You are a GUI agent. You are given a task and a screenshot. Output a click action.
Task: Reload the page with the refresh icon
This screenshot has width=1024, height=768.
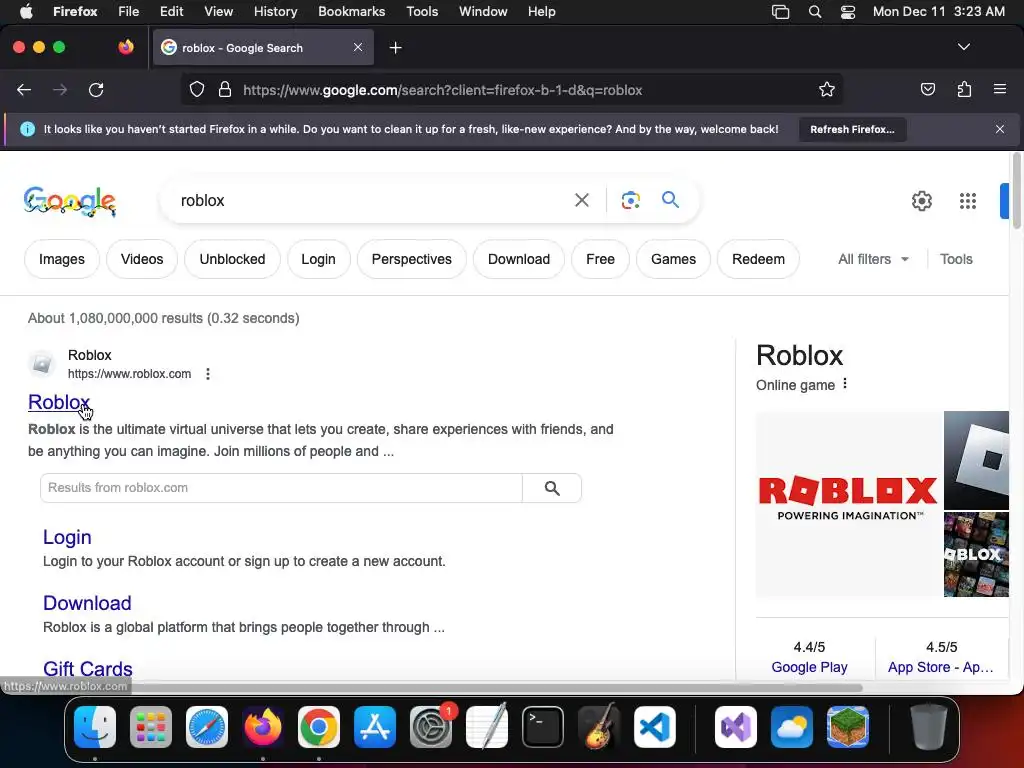[x=96, y=90]
